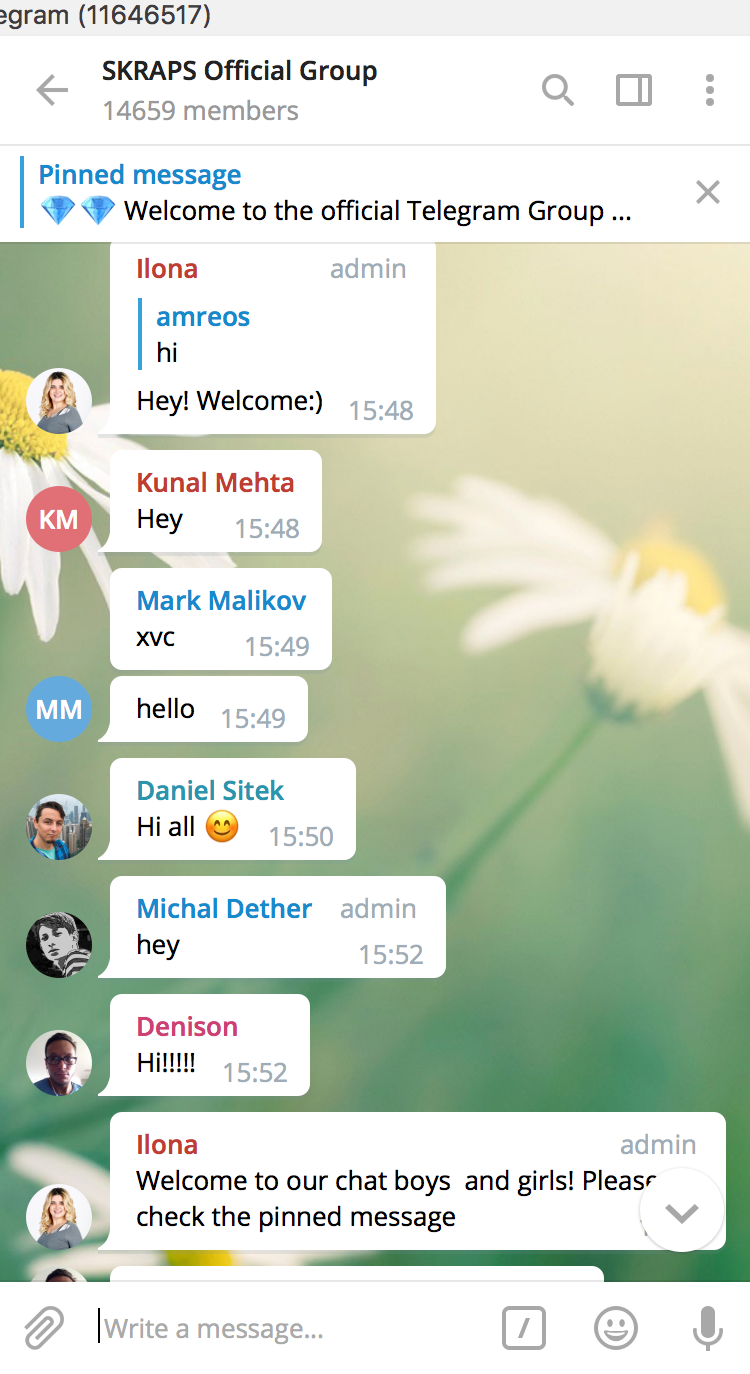This screenshot has width=750, height=1374.
Task: Click Michal Dether's name in the chat
Action: 224,908
